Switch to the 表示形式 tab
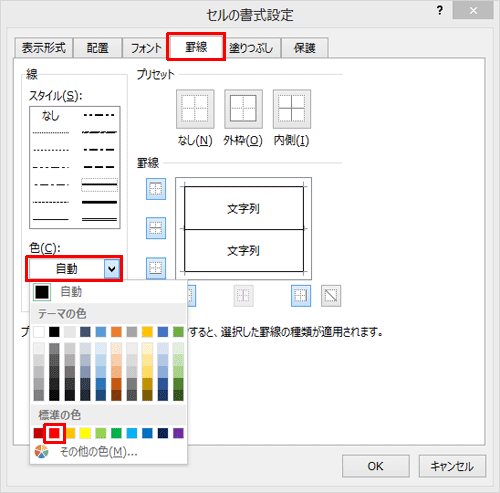This screenshot has width=500, height=493. click(44, 48)
